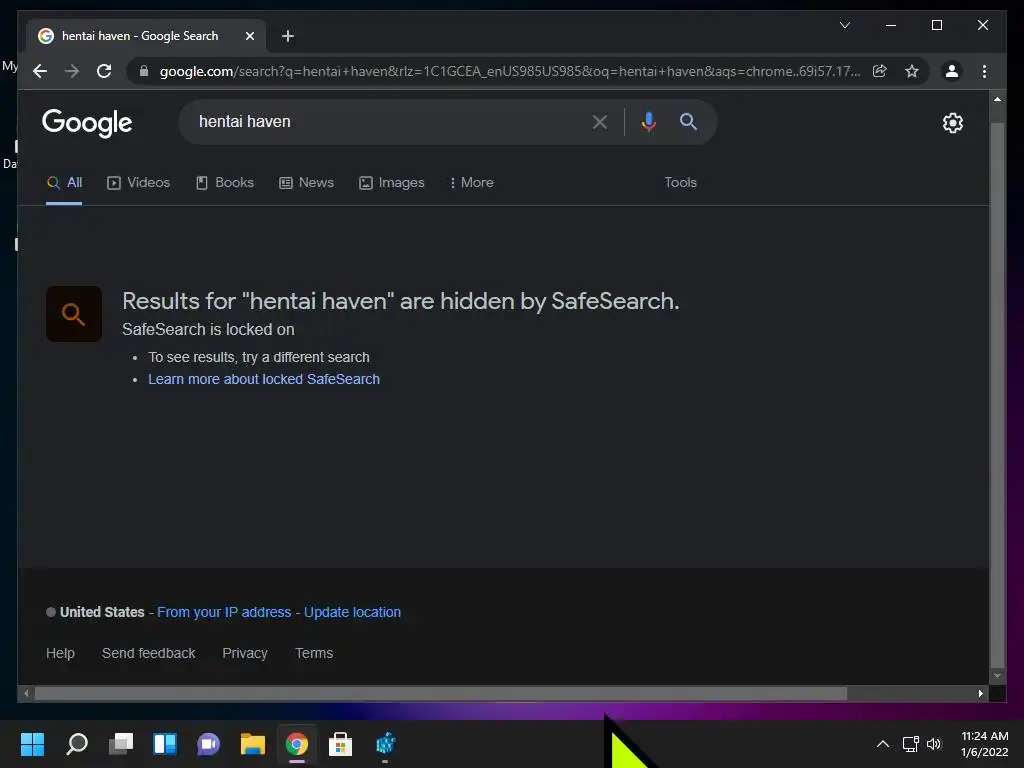Click the Update location link
This screenshot has width=1024, height=768.
pyautogui.click(x=353, y=613)
